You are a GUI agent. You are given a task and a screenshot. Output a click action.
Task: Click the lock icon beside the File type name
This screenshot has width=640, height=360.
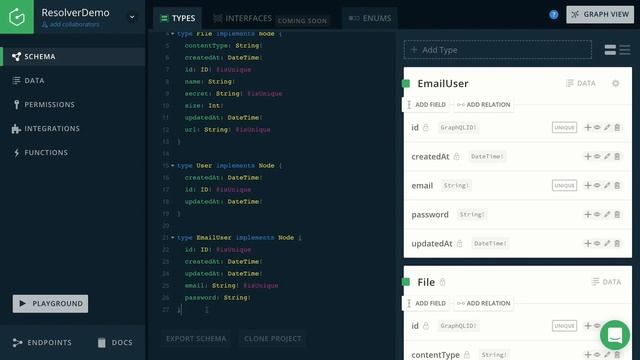[442, 282]
